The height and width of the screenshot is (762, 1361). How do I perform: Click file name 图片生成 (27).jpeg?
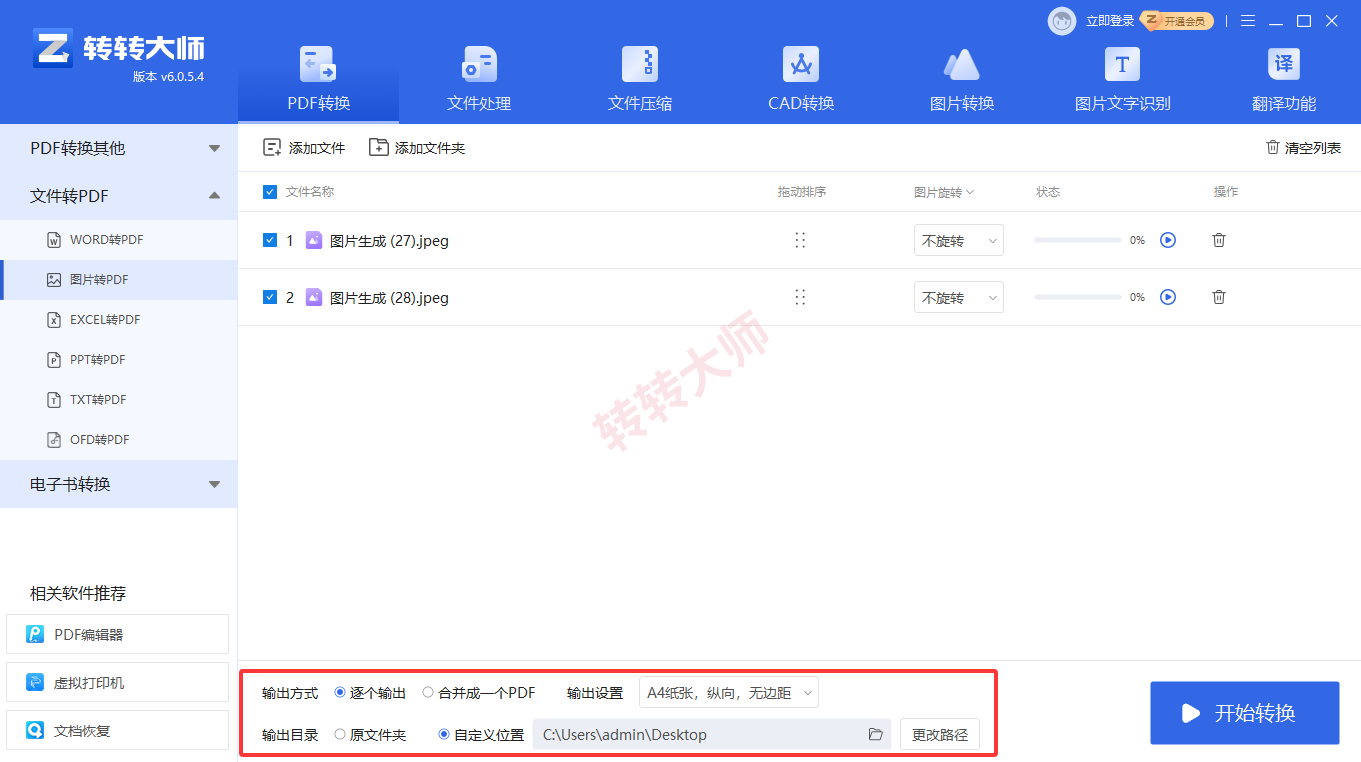tap(389, 241)
